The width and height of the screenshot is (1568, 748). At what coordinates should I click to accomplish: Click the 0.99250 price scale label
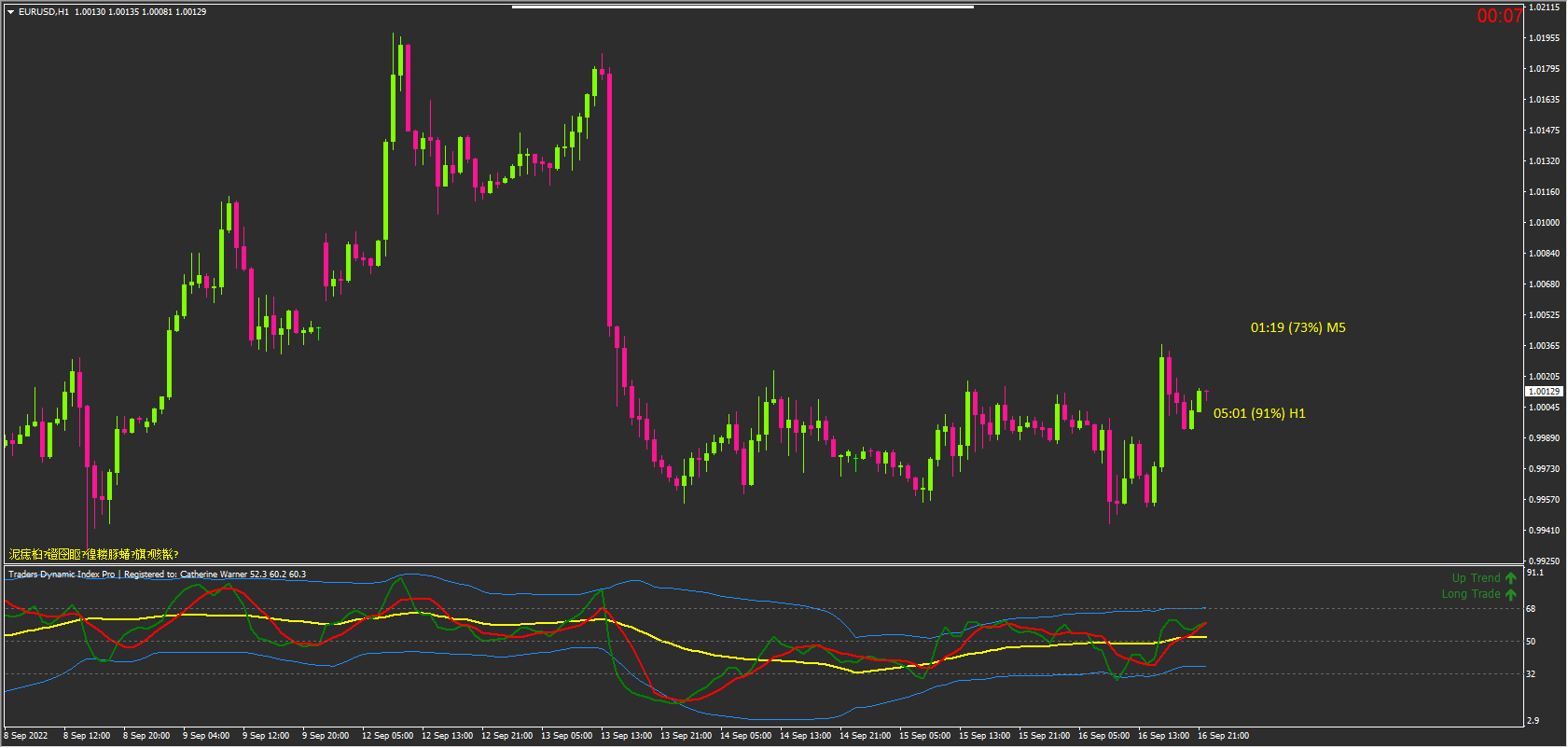(x=1544, y=561)
